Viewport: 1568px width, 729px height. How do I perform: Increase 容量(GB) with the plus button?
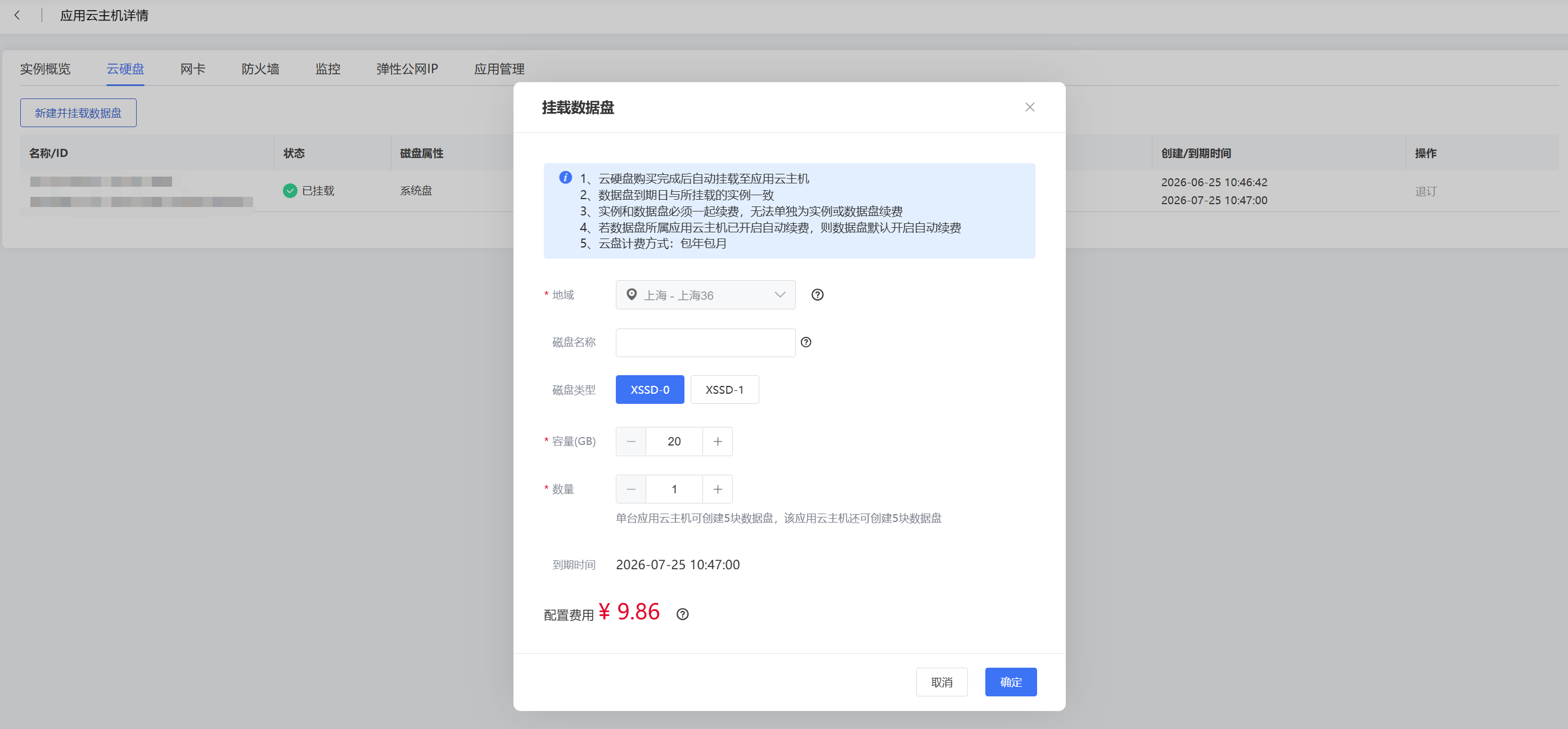[x=718, y=442]
